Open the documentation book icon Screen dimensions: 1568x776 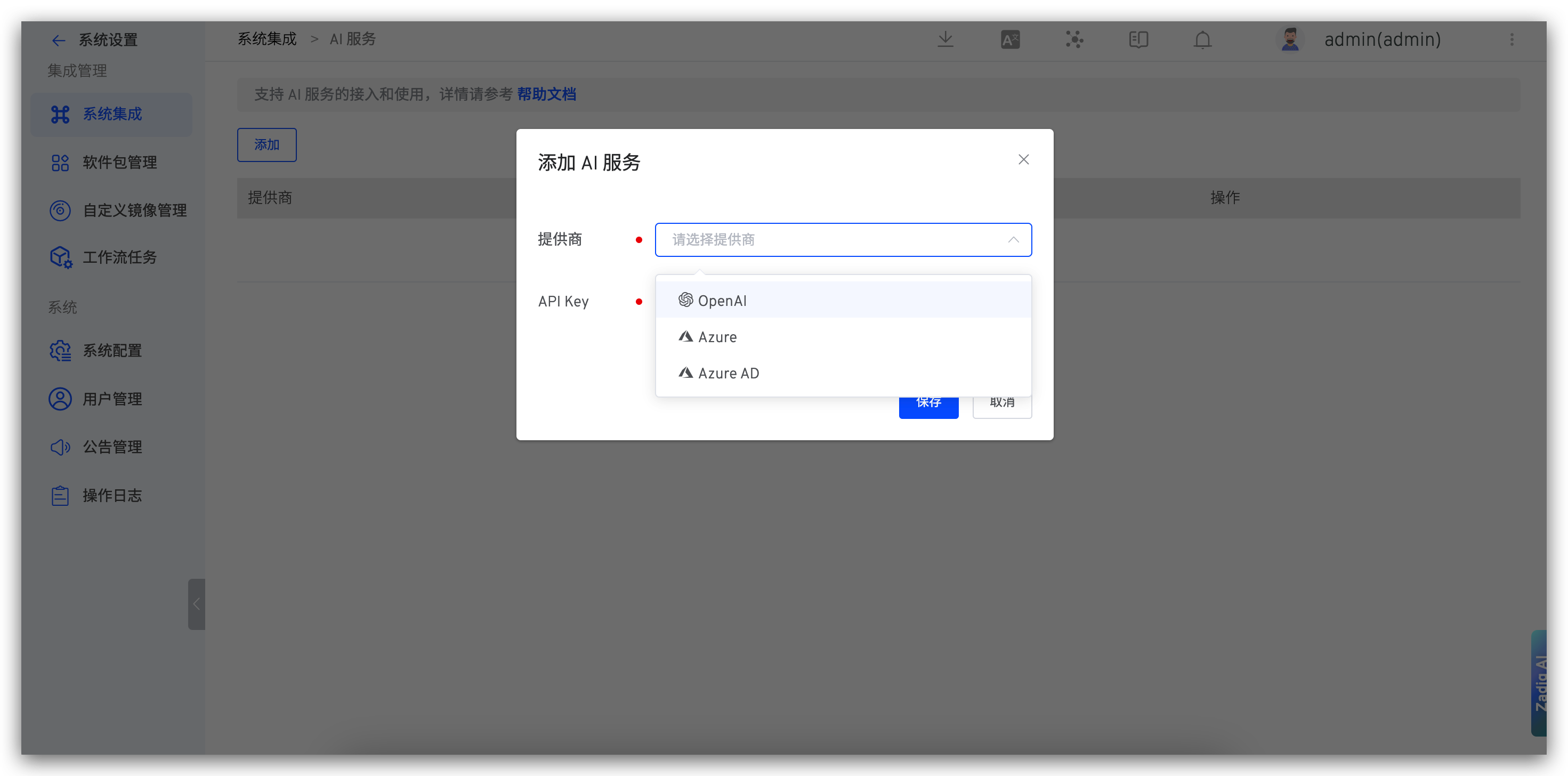pos(1138,39)
